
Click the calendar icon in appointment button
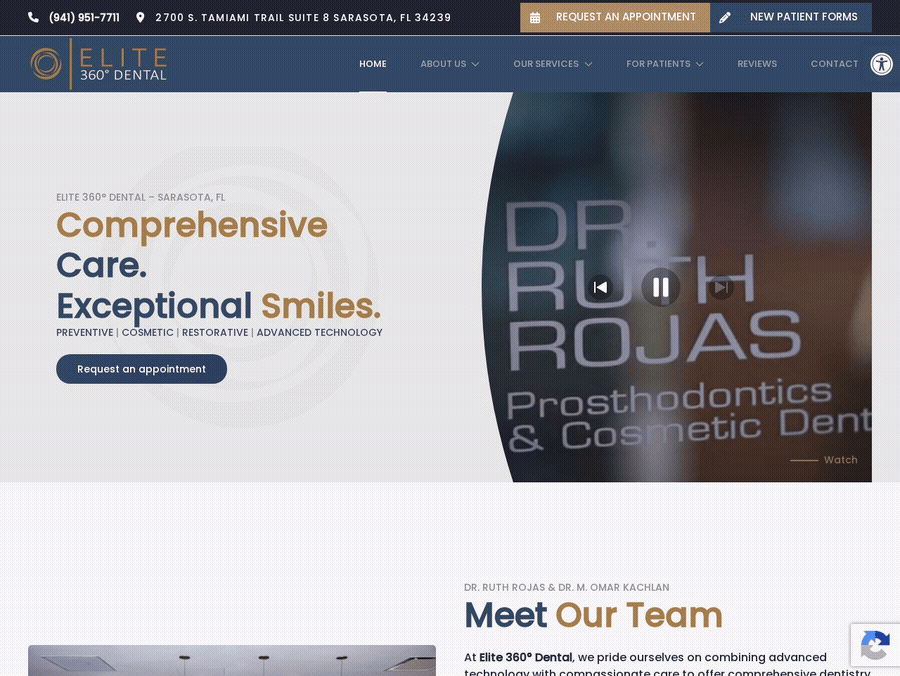tap(535, 18)
